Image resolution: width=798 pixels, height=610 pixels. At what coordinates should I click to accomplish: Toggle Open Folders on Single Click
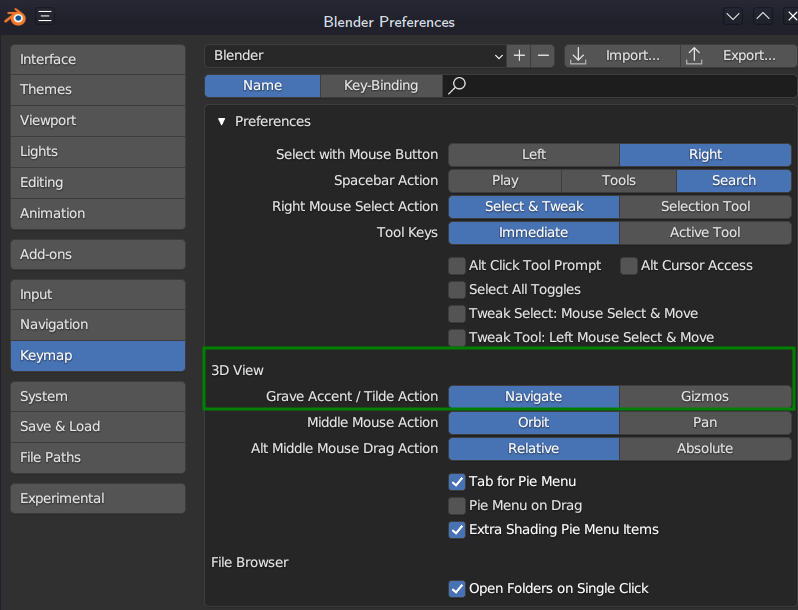[457, 589]
